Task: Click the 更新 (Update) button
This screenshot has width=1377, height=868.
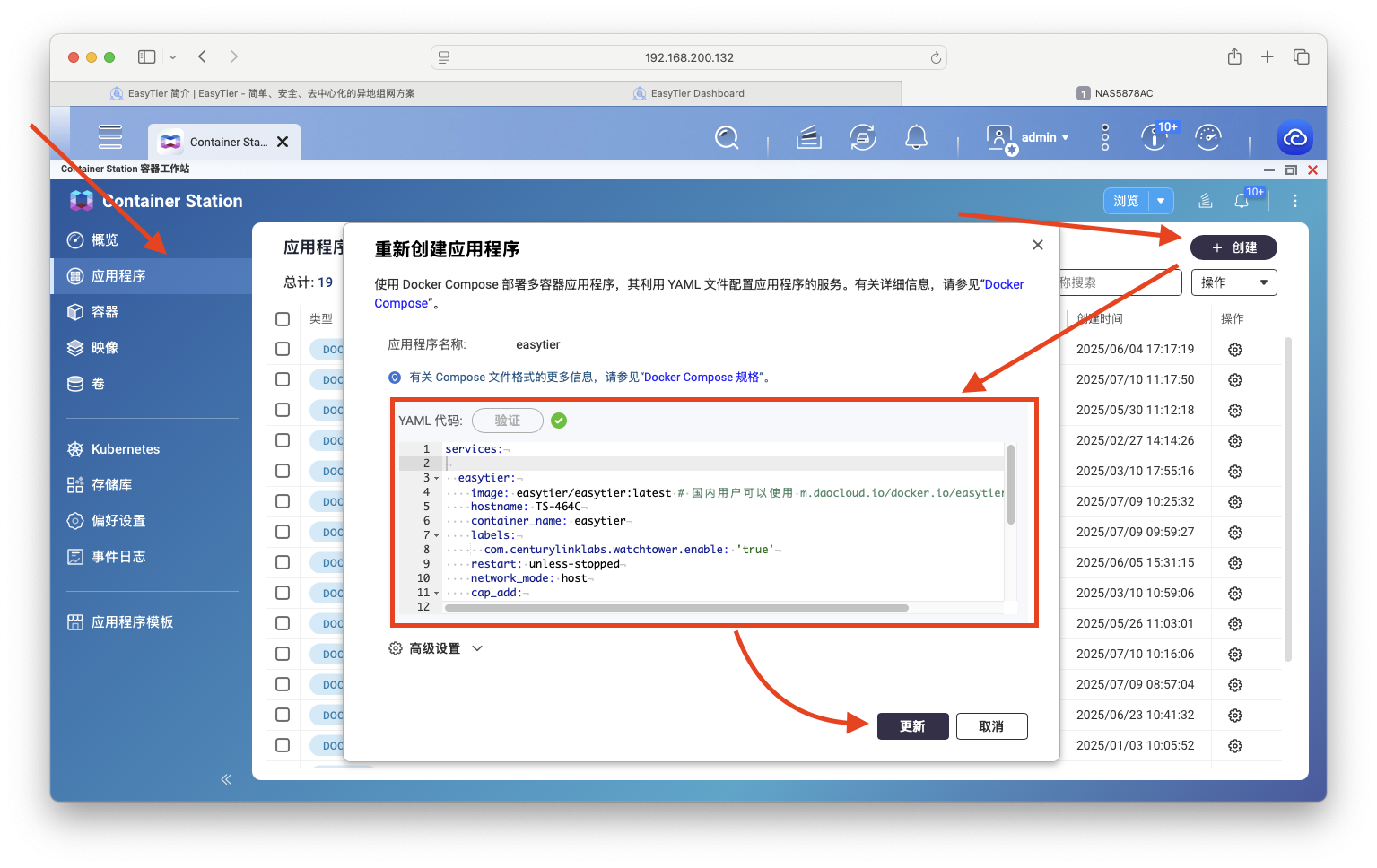Action: pos(912,725)
